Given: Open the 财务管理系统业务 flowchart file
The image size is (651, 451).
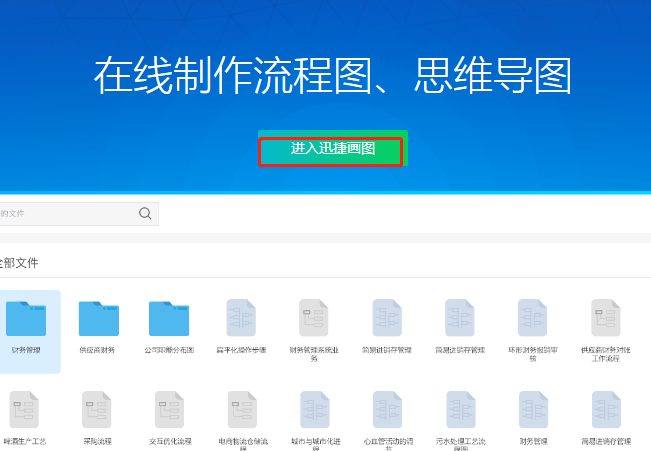Looking at the screenshot, I should (x=314, y=318).
